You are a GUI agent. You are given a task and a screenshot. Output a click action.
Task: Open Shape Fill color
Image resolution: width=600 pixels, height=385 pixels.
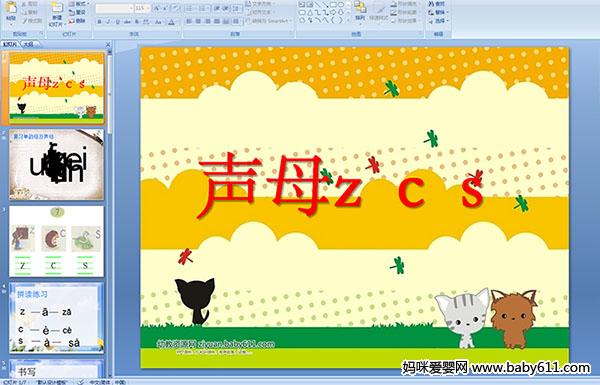(405, 4)
